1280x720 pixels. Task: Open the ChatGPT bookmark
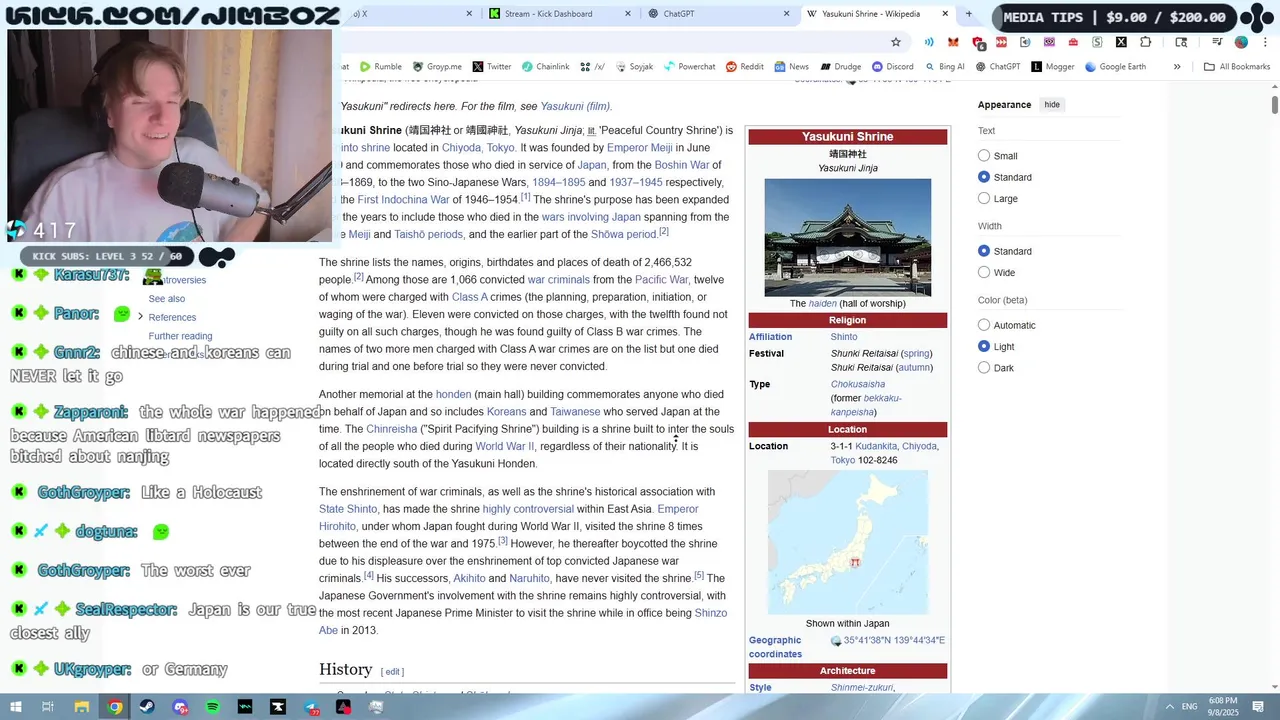click(x=997, y=67)
